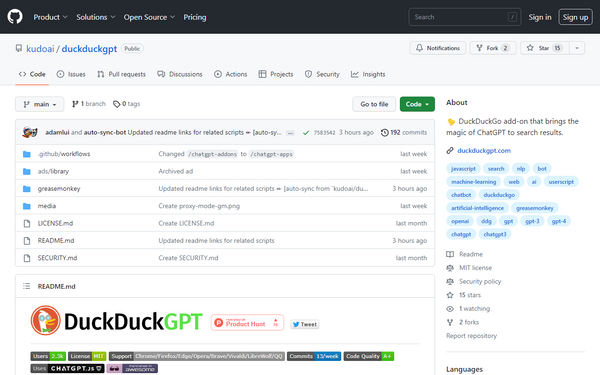Image resolution: width=600 pixels, height=375 pixels.
Task: Open the SECURITY.md file
Action: (x=57, y=258)
